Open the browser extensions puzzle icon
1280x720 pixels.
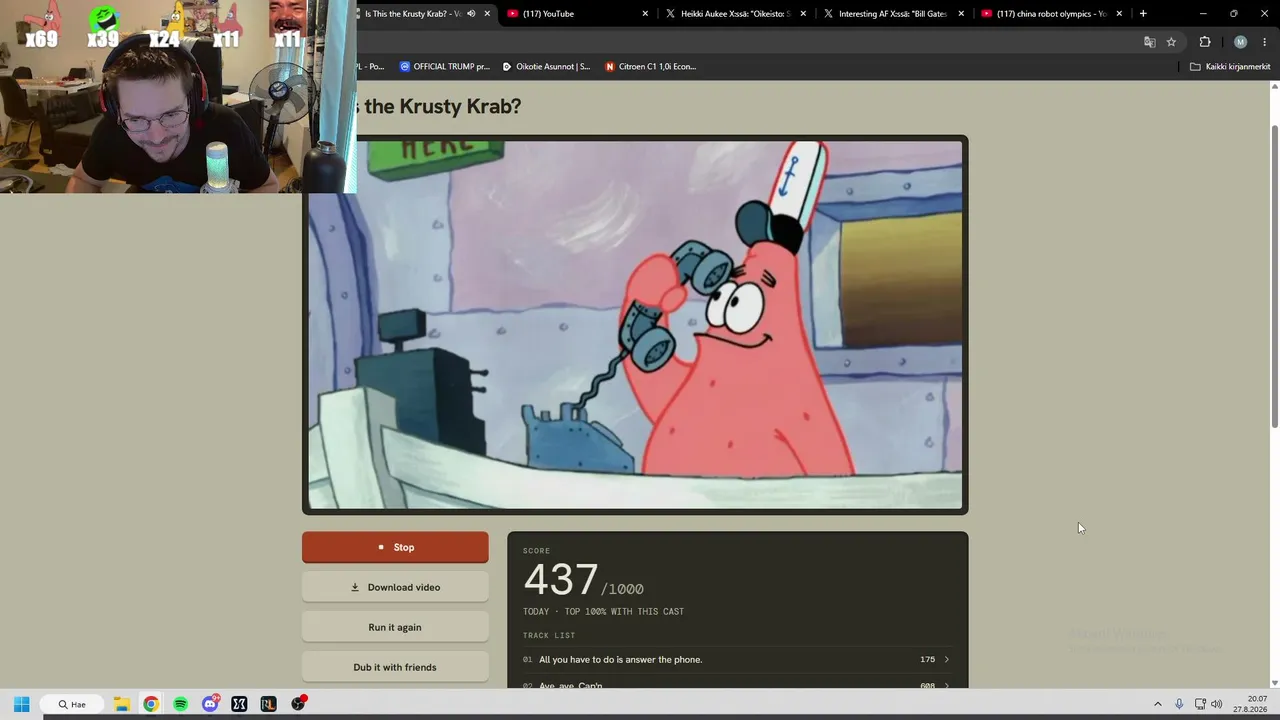pyautogui.click(x=1205, y=42)
